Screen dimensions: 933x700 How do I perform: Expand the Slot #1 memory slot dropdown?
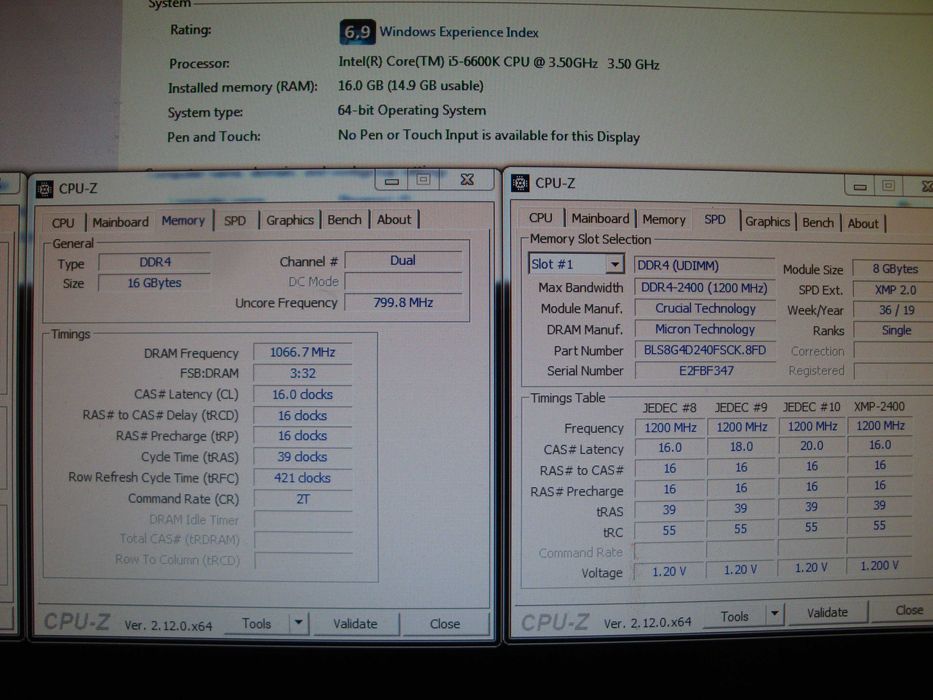click(x=614, y=263)
